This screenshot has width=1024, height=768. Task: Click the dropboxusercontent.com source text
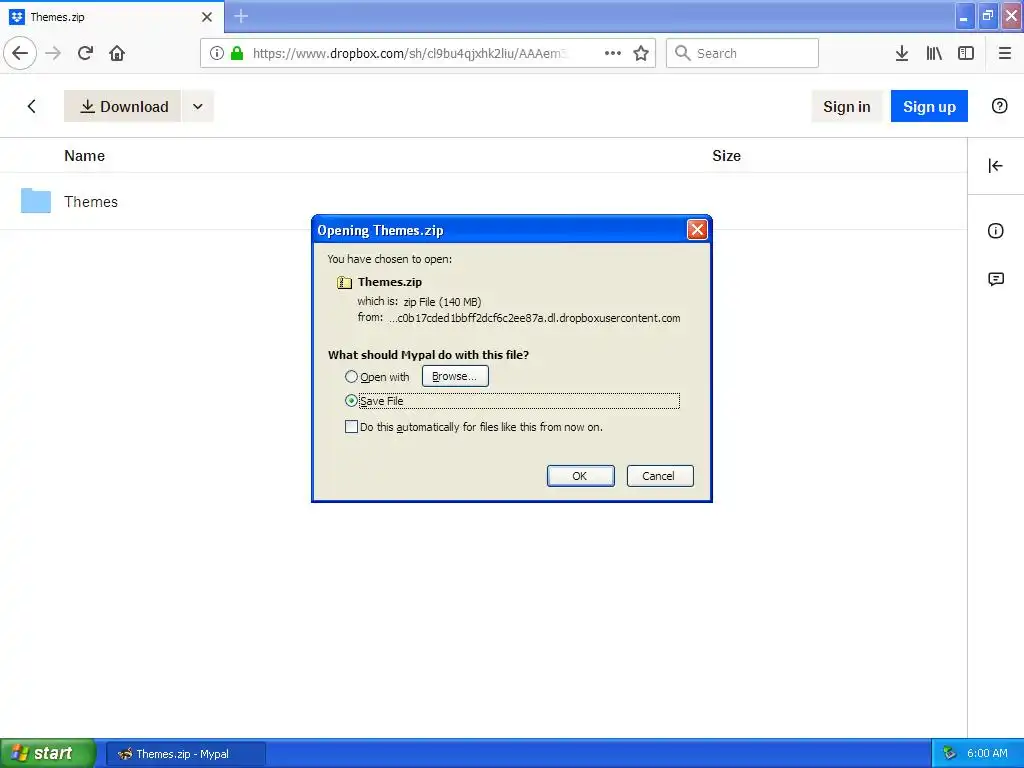click(535, 318)
